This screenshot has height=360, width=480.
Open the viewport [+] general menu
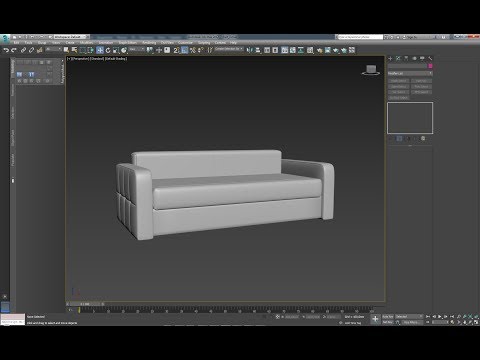pyautogui.click(x=69, y=59)
